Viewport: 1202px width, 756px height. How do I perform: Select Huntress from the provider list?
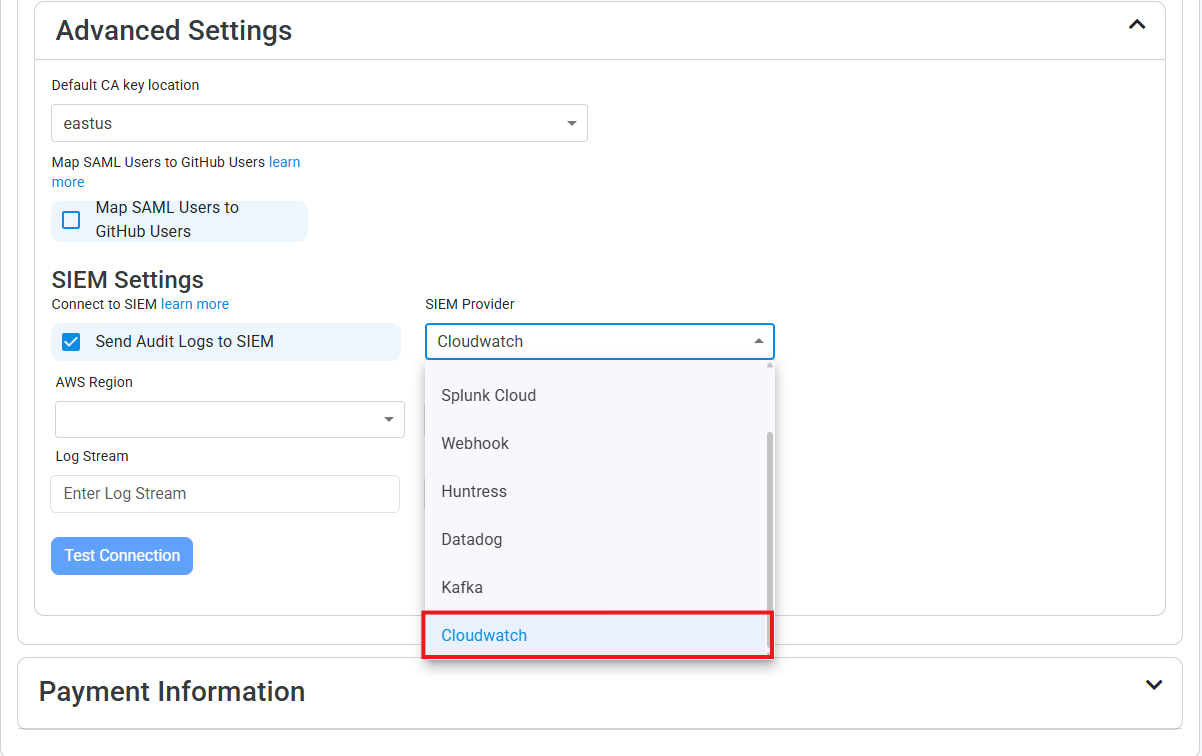point(473,491)
